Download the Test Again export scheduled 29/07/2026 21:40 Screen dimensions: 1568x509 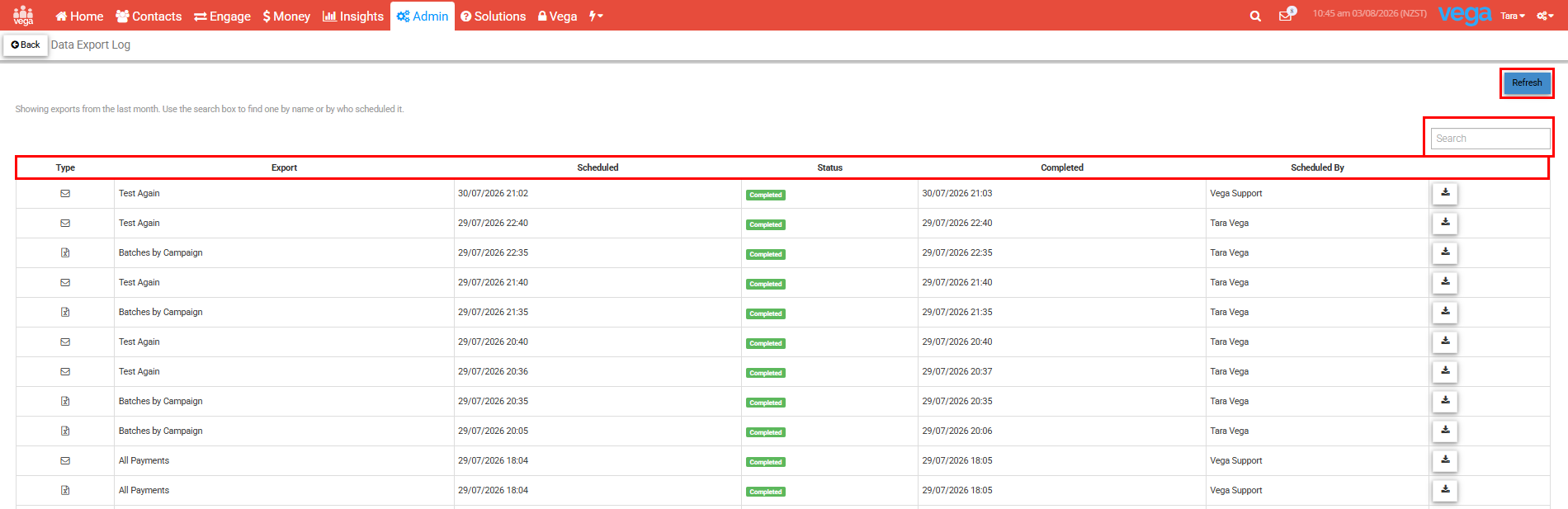click(x=1445, y=282)
